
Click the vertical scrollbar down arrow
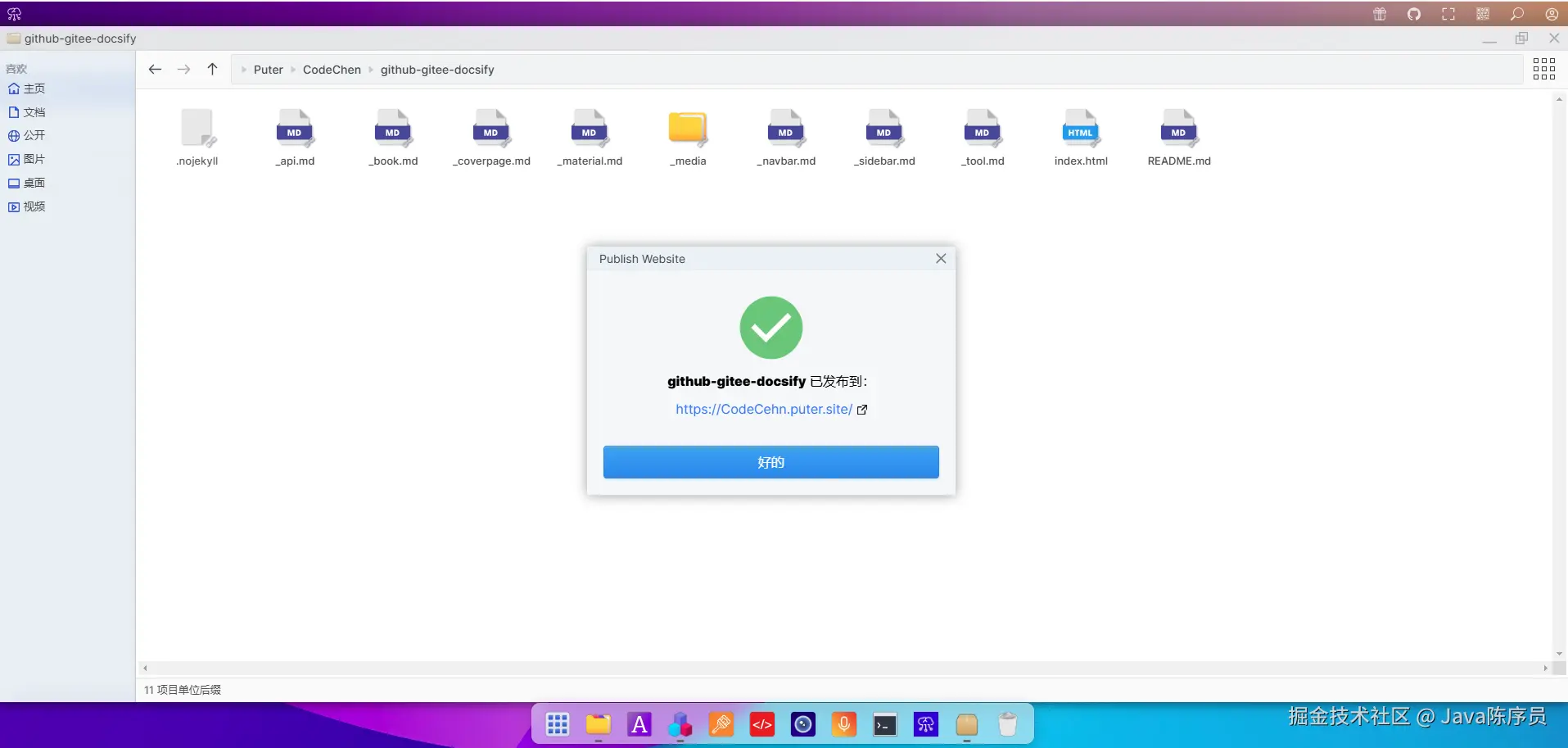(x=1559, y=654)
